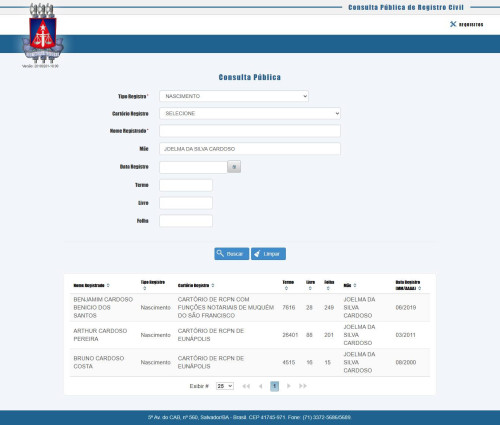Select the ARTHUR CARDOSO PEREIRA result row
Screen dimensions: 500x425
point(250,335)
